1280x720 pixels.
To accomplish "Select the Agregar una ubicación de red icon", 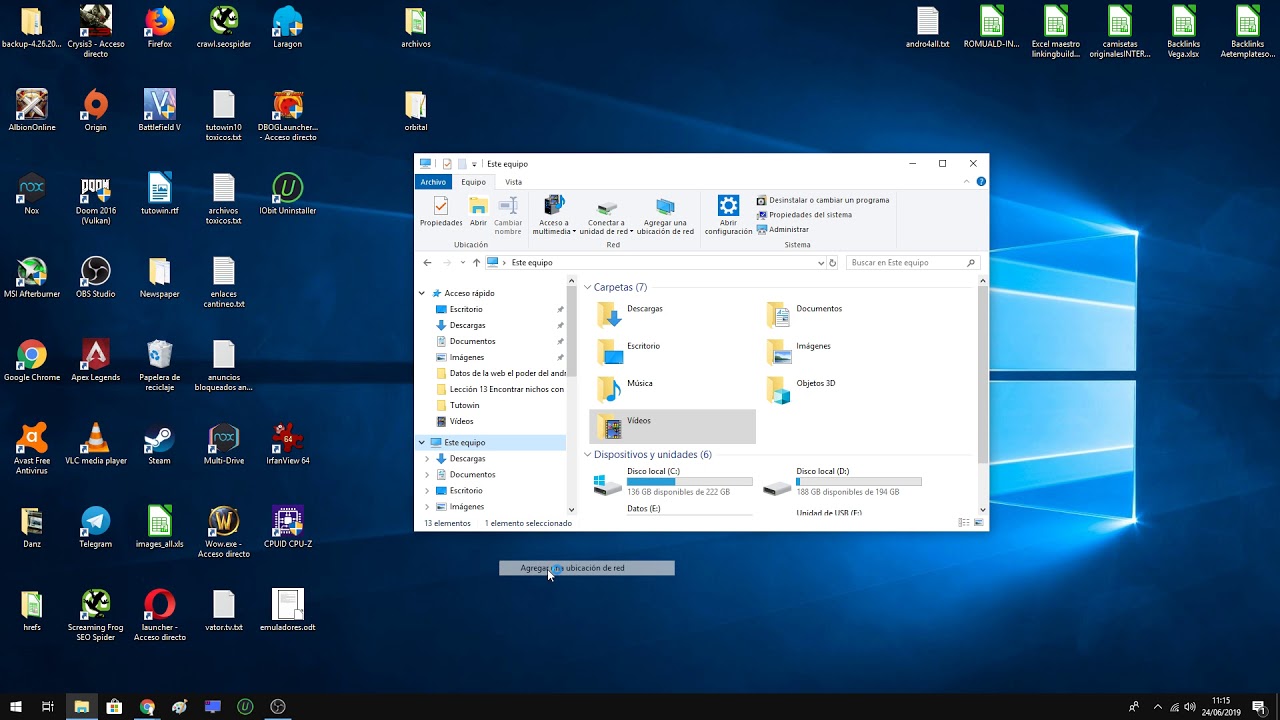I will point(665,214).
